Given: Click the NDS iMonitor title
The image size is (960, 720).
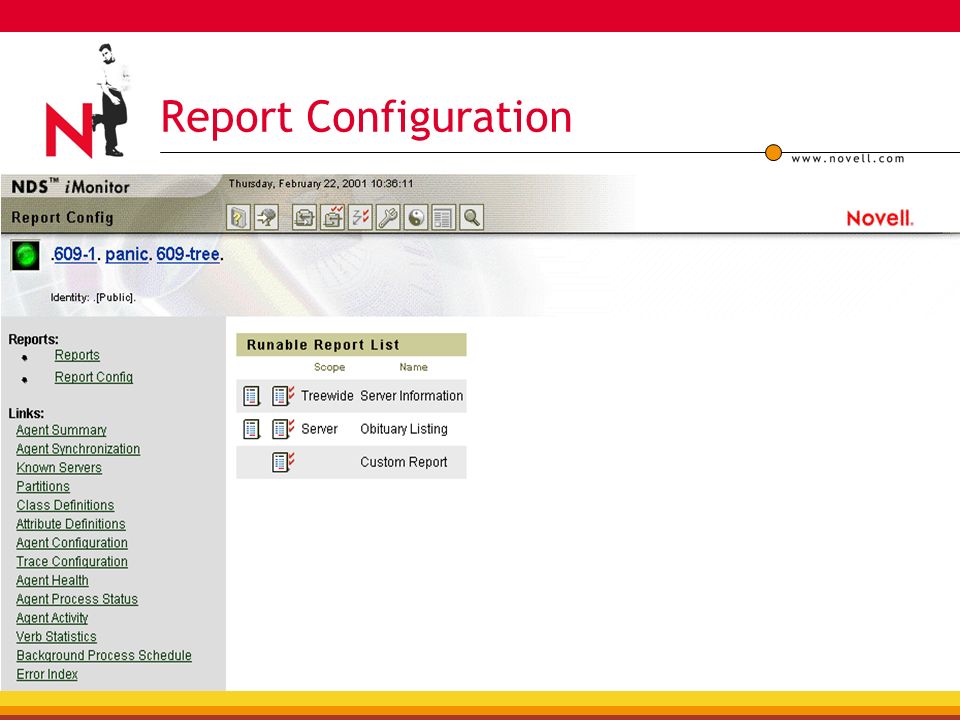Looking at the screenshot, I should click(70, 187).
